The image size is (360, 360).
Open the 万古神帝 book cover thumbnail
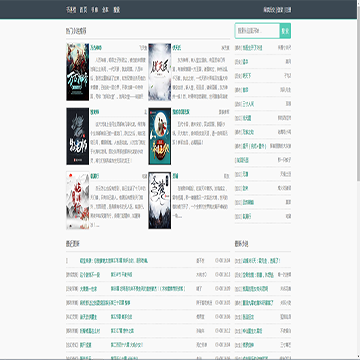pos(77,72)
